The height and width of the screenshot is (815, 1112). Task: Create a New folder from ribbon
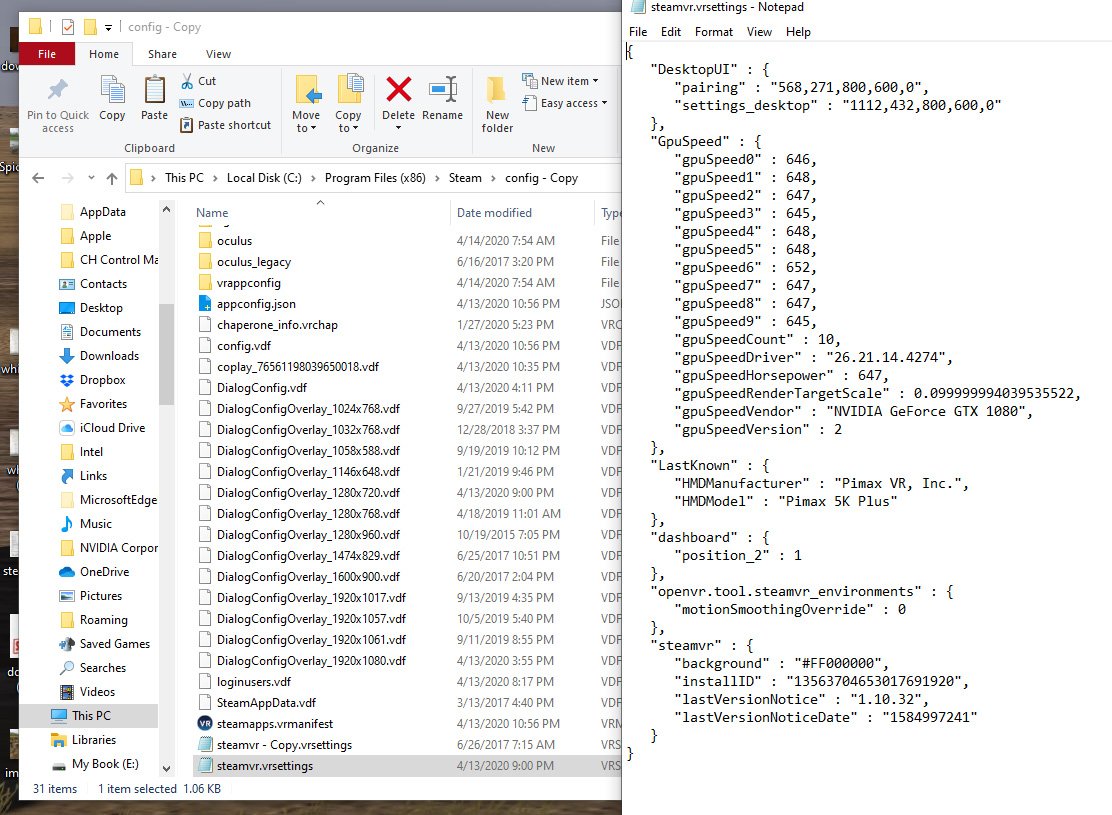(497, 104)
